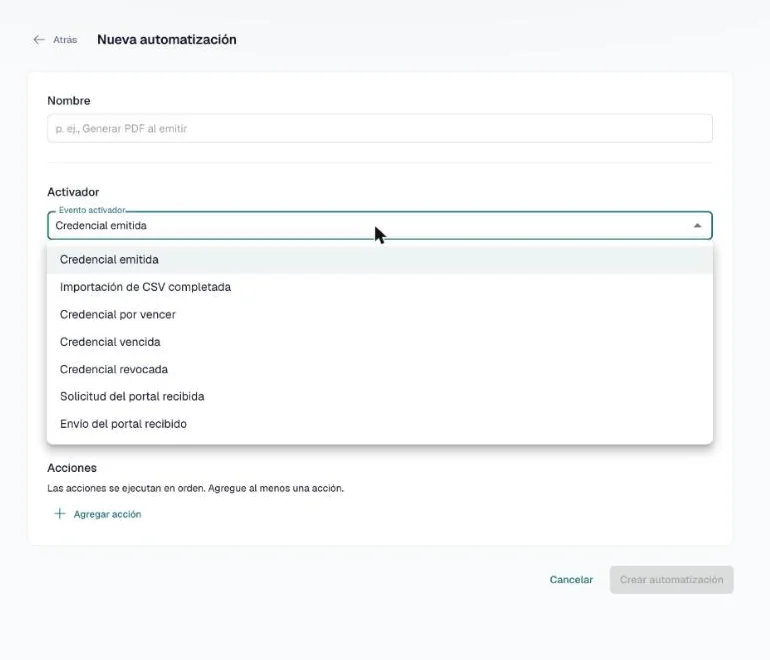Click the Nueva automatización page title
Screen dimensions: 770x660
166,40
